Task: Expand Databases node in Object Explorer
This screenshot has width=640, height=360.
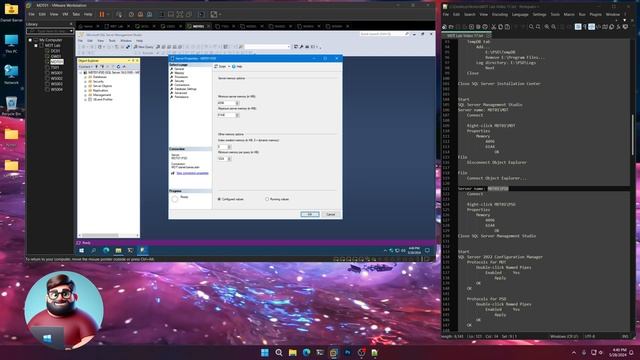Action: 85,77
